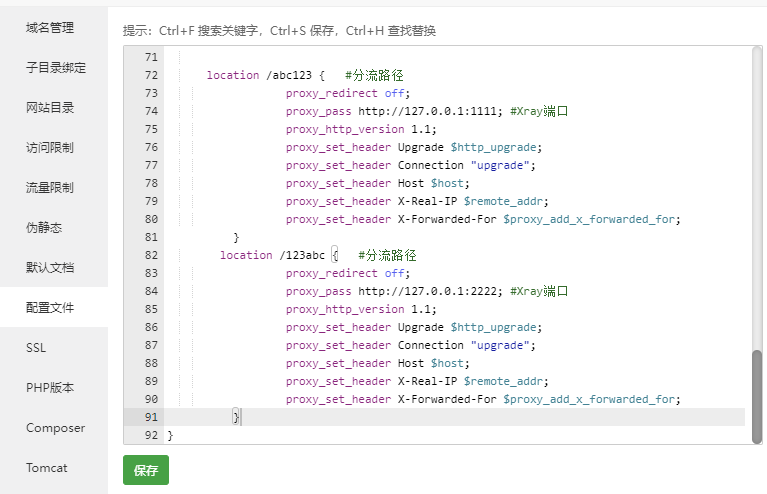The width and height of the screenshot is (767, 494).
Task: Open the Composer tab
Action: [x=55, y=427]
